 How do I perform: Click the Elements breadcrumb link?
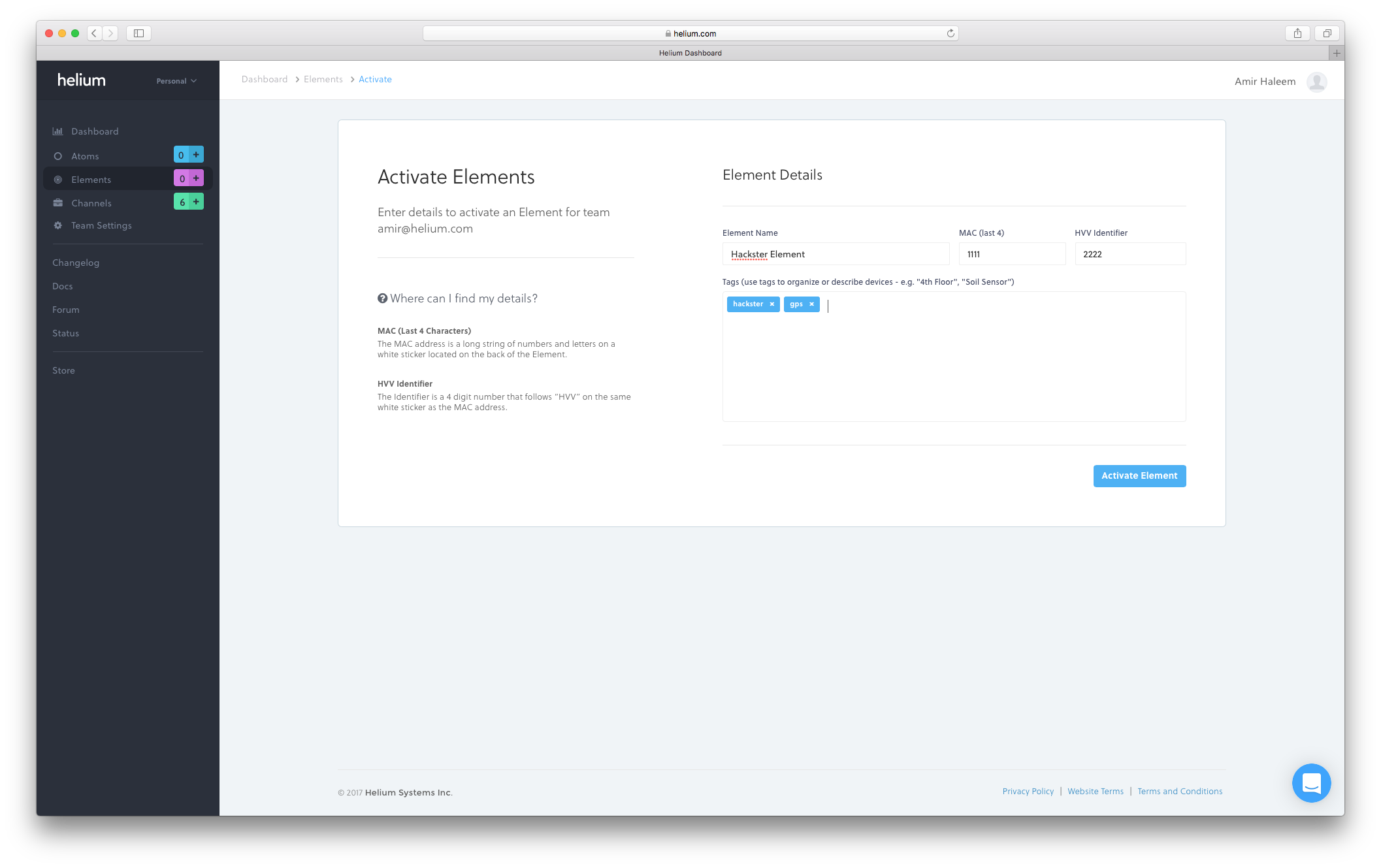click(323, 79)
